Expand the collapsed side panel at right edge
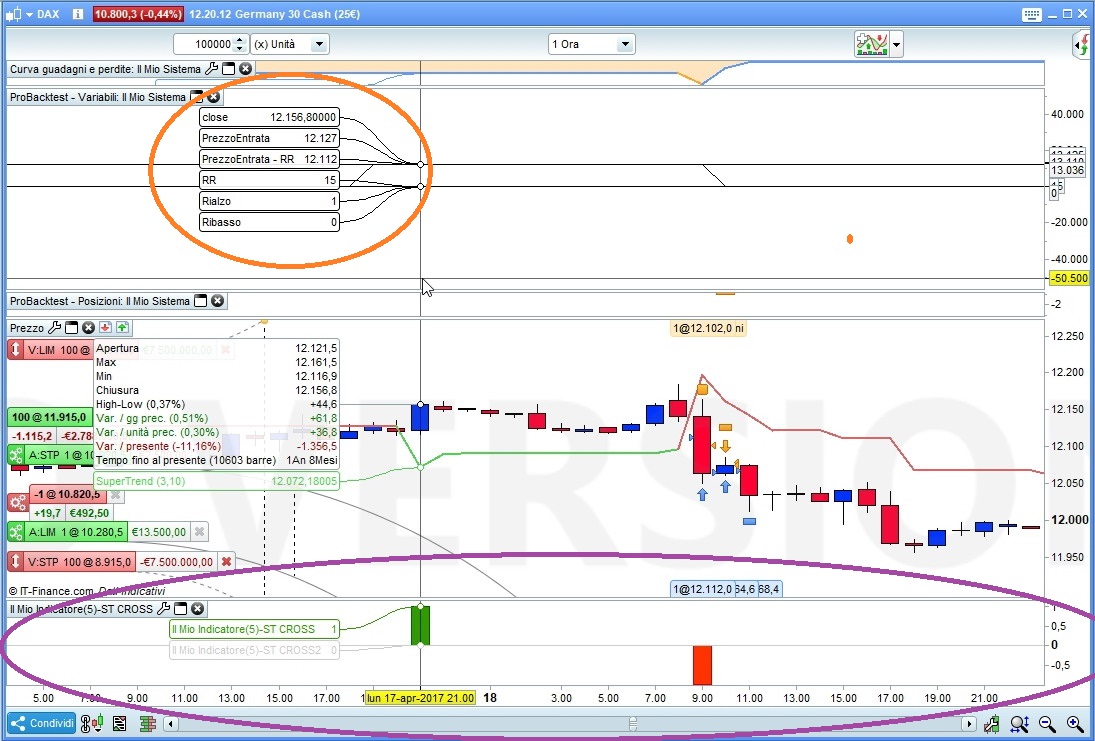This screenshot has height=741, width=1095. [1083, 45]
